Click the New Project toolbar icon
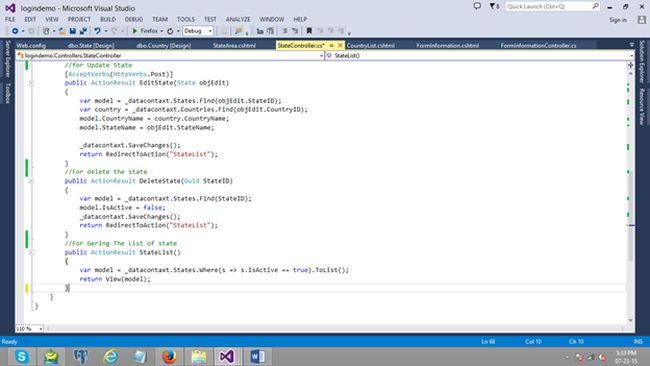Screen dimensions: 650x366 tap(46, 31)
